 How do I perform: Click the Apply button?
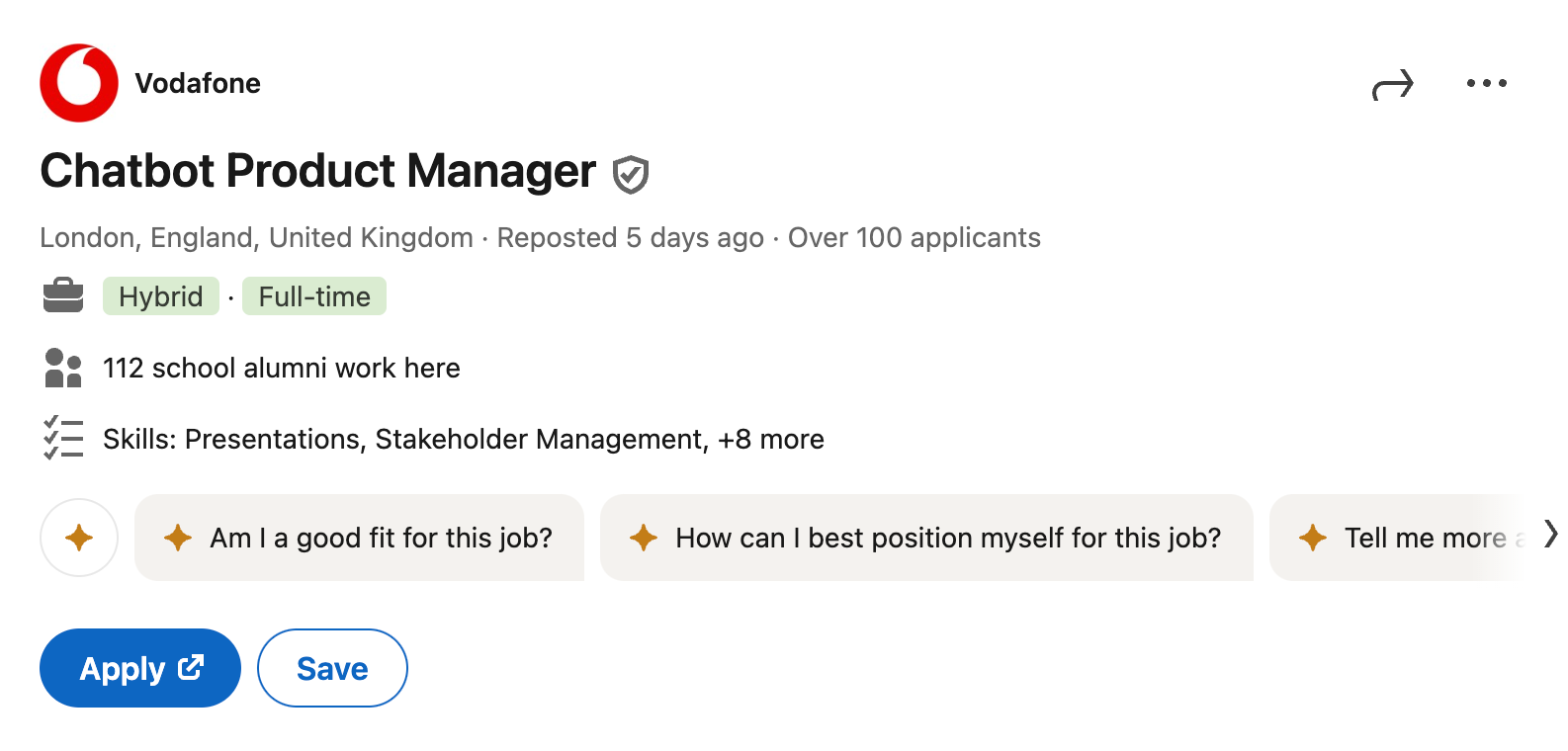point(139,667)
